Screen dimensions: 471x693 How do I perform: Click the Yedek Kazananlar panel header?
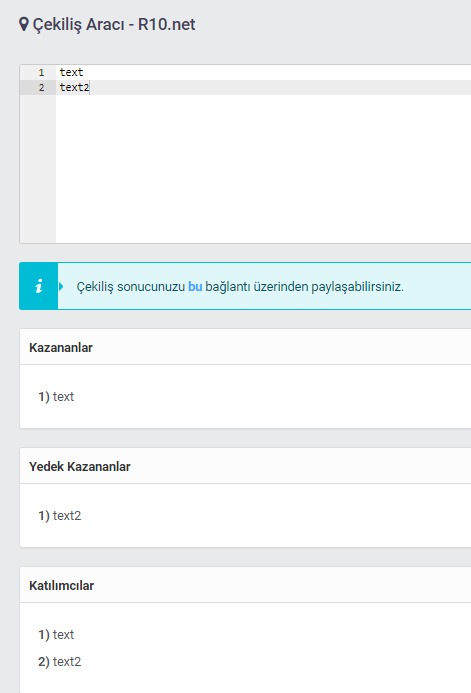tap(245, 466)
